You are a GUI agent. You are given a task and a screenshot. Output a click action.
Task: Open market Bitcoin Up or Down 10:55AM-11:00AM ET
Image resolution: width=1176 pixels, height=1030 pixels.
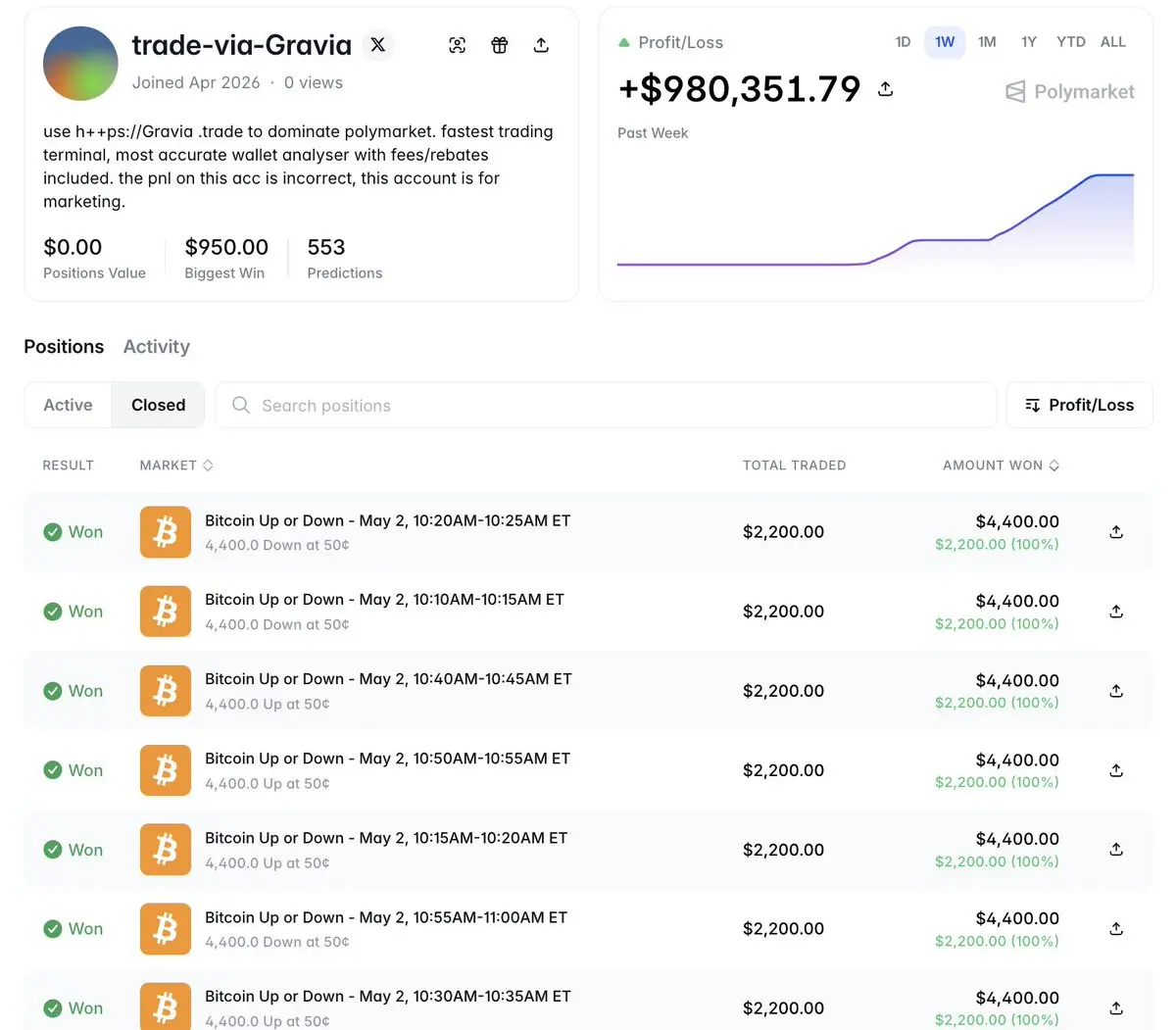tap(386, 917)
